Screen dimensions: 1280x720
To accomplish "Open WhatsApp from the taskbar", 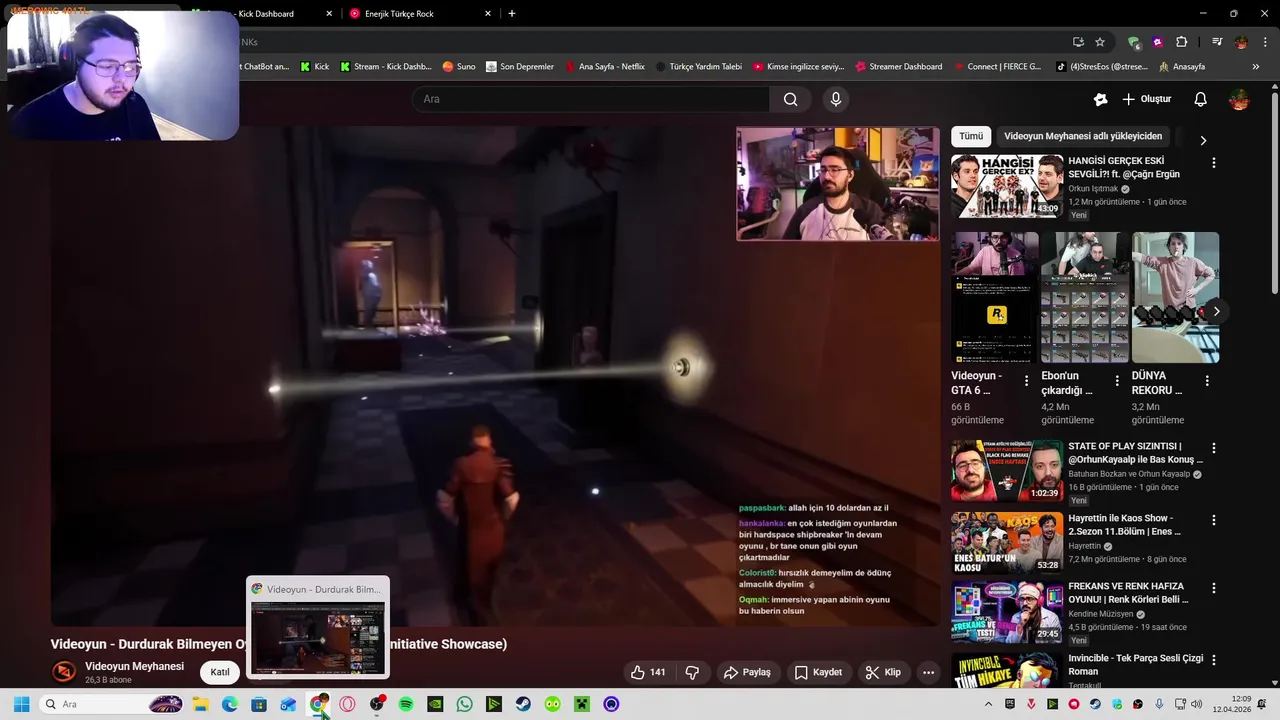I will [464, 704].
